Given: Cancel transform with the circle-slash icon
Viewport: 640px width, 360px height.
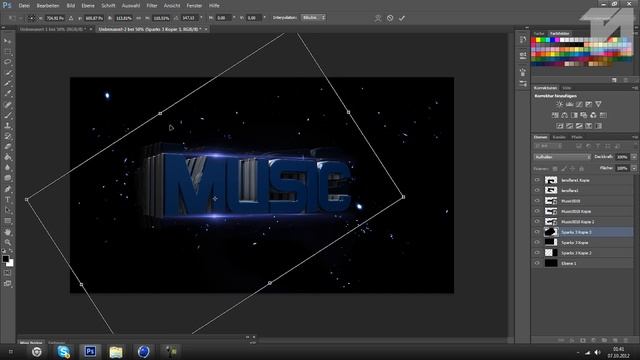Looking at the screenshot, I should [x=390, y=18].
